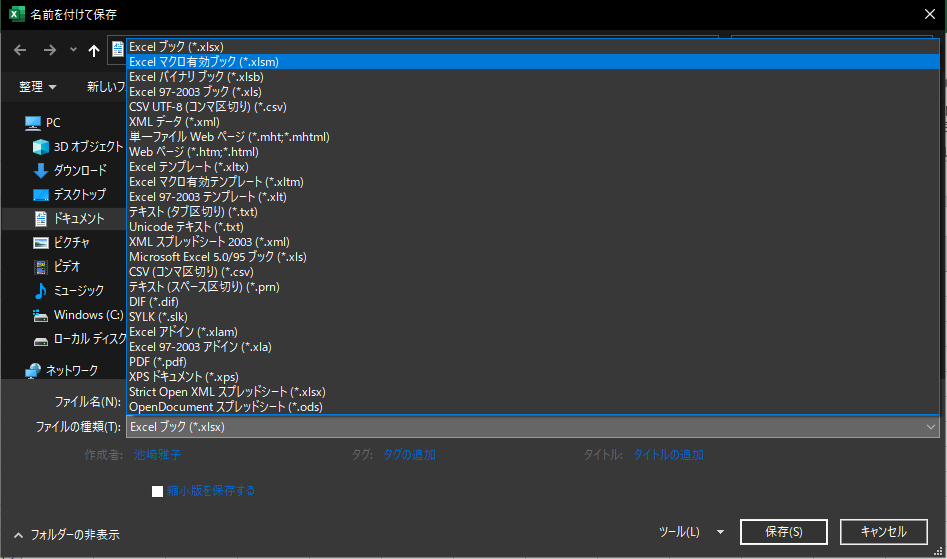Click 保存(S) button

tap(784, 532)
